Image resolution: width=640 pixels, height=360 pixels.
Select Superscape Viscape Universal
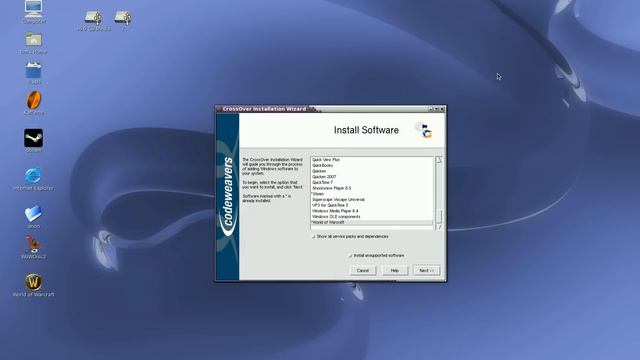pos(371,200)
